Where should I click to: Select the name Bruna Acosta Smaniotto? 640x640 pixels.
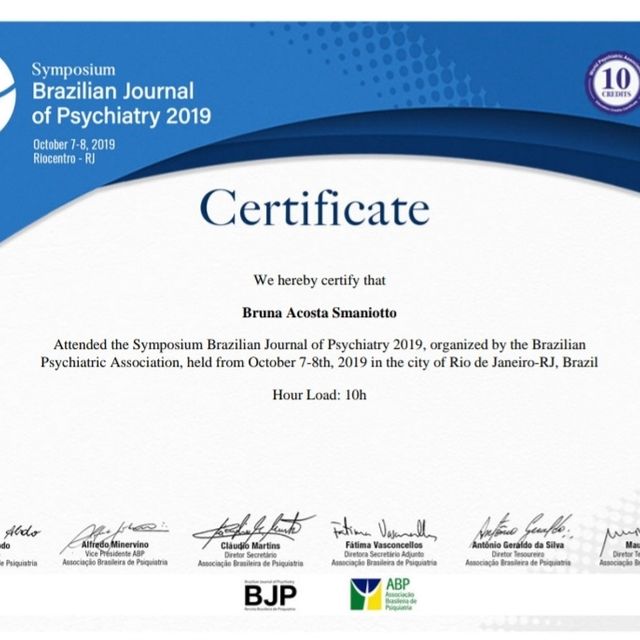[x=319, y=313]
